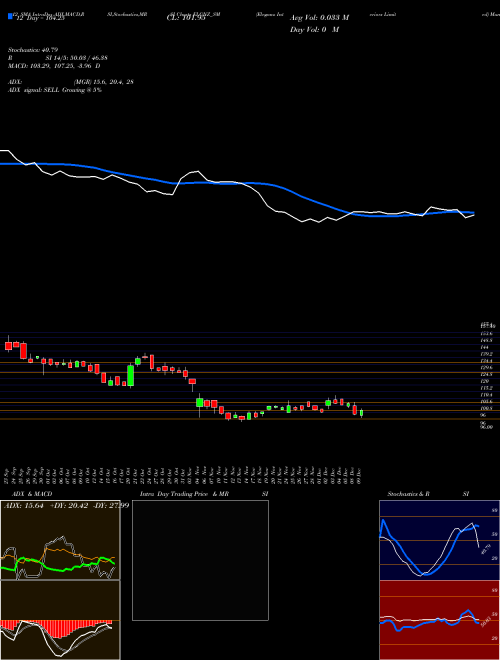The image size is (500, 660).
Task: Open the blue Stochastics chart panel
Action: 439,540
